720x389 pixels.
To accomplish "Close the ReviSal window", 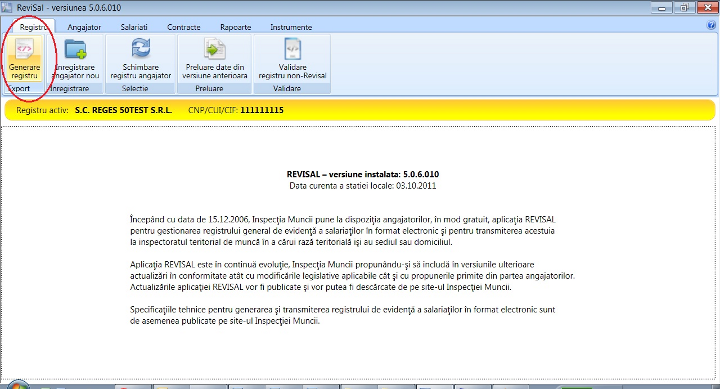I will pos(707,8).
